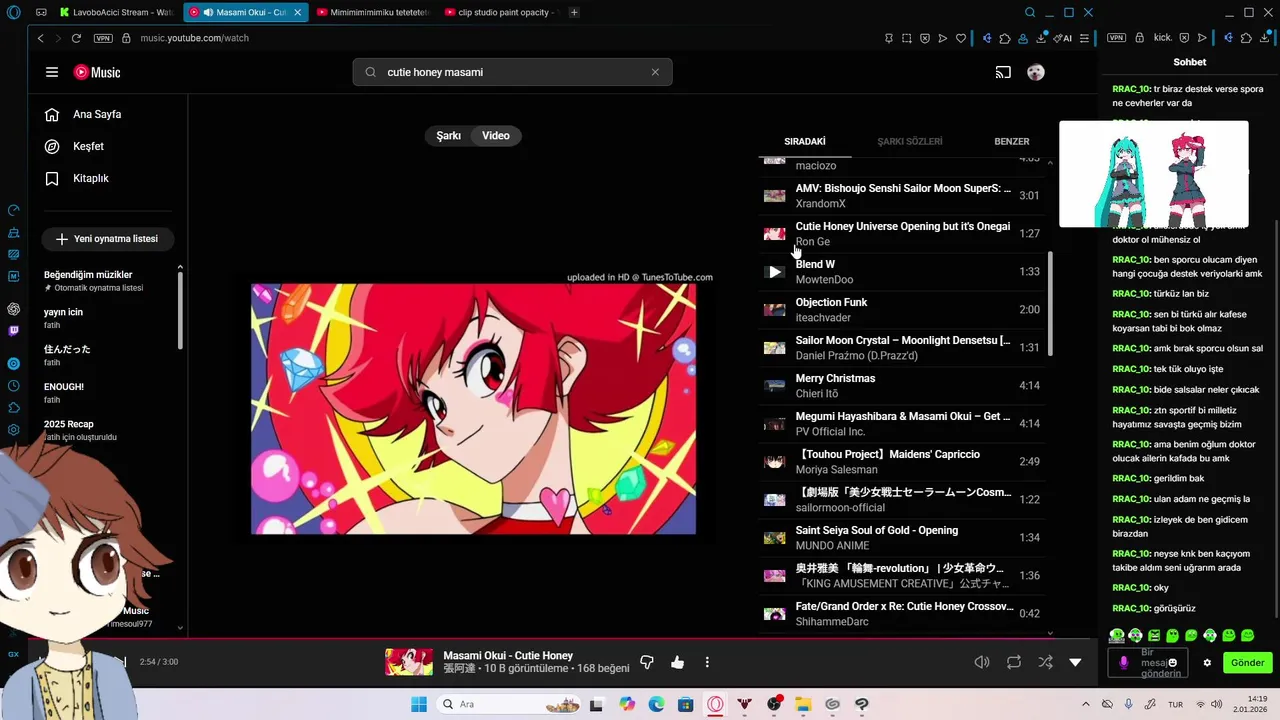Switch to LavoboAcici Stream browser tab
The width and height of the screenshot is (1280, 720).
[116, 12]
